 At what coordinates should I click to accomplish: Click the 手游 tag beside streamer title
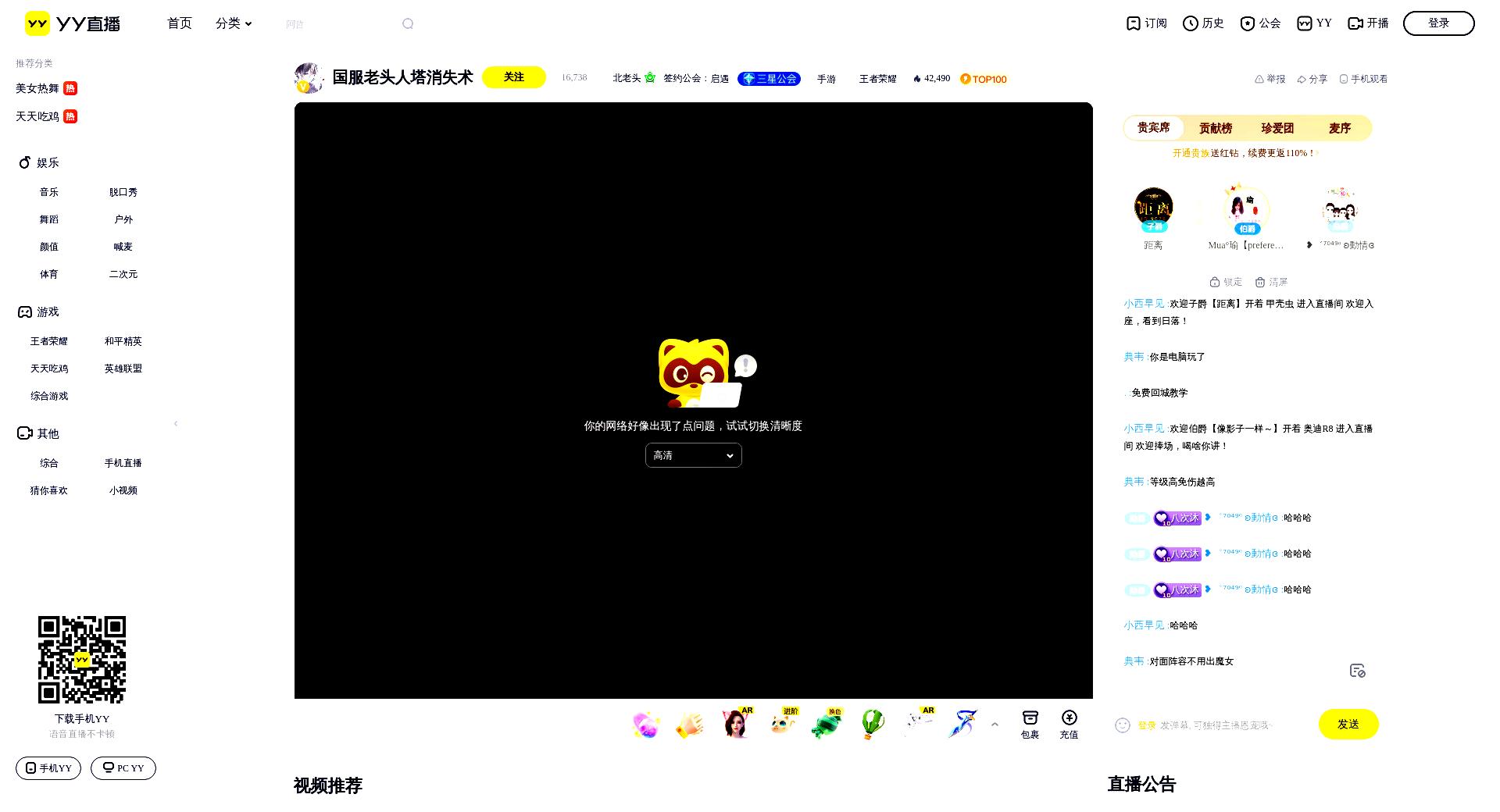click(x=827, y=79)
